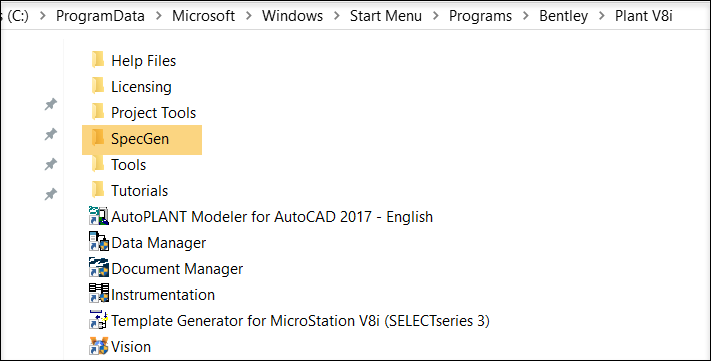
Task: Navigate to ProgramData in the address bar
Action: (x=100, y=16)
